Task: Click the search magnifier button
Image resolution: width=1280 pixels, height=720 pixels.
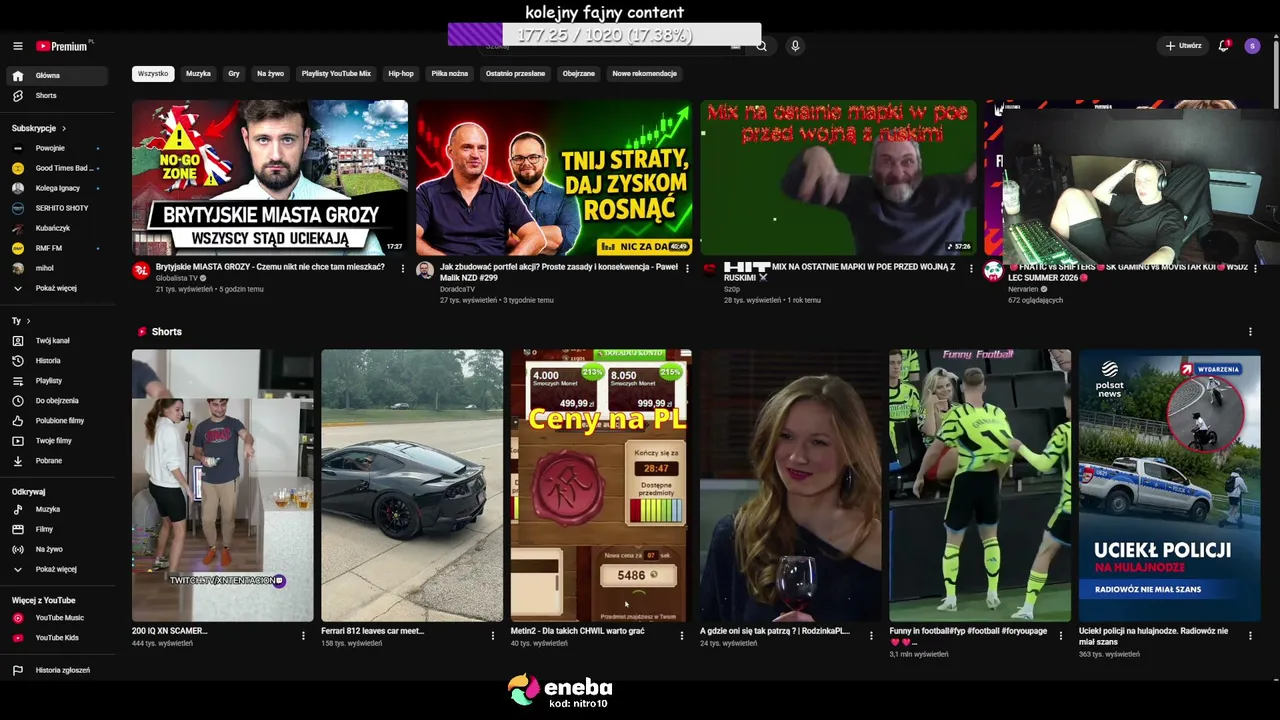Action: click(761, 46)
